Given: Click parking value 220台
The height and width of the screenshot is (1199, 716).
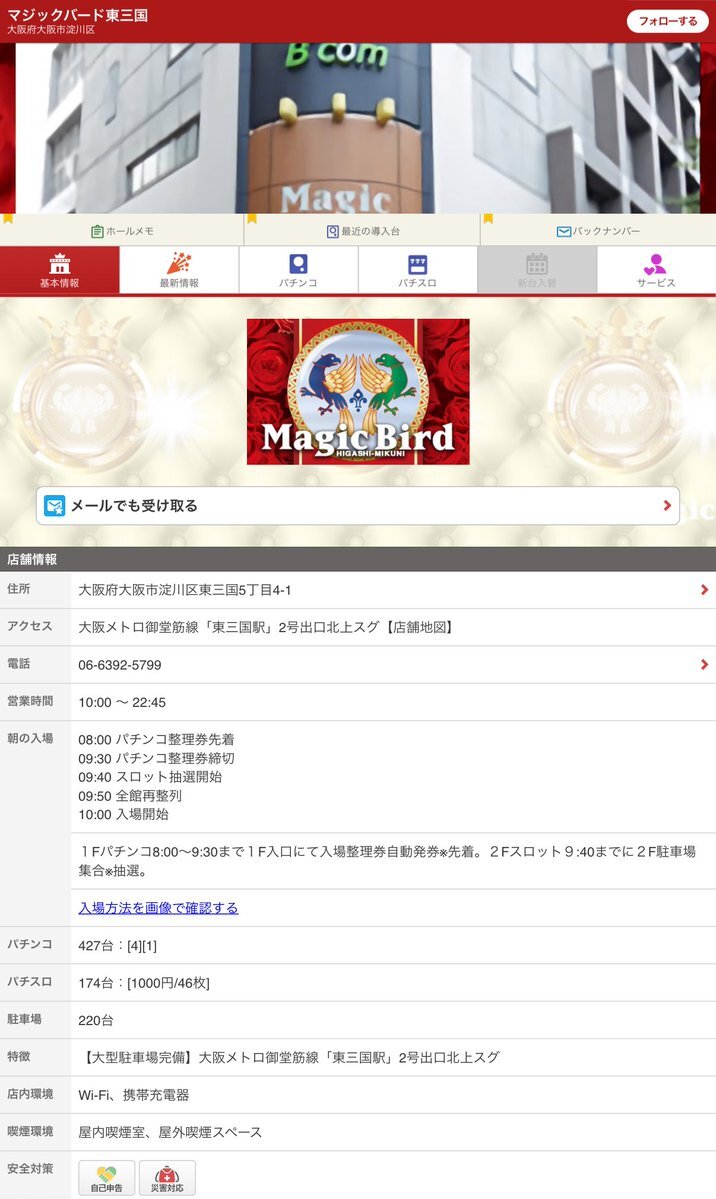Looking at the screenshot, I should [x=96, y=1021].
